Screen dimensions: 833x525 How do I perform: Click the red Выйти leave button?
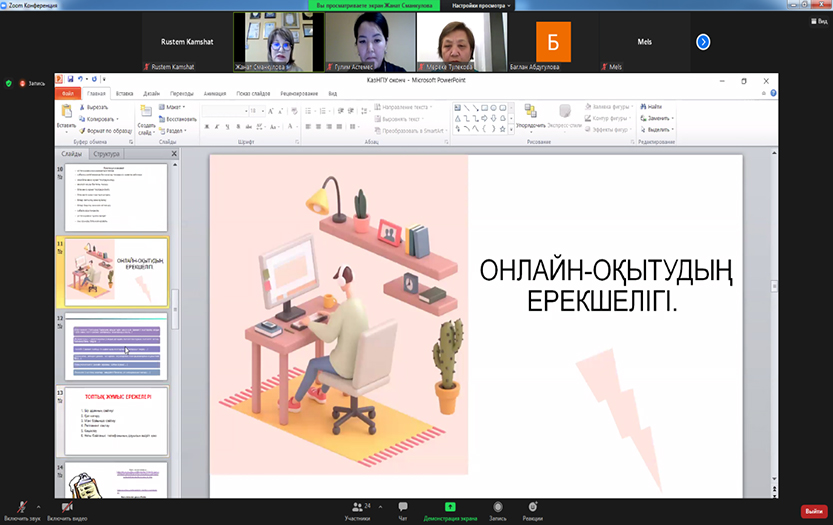pyautogui.click(x=813, y=511)
